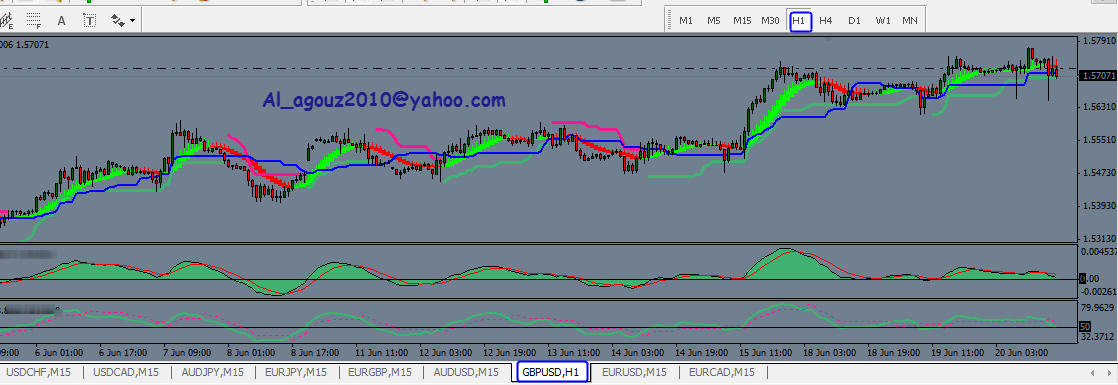This screenshot has height=385, width=1118.
Task: Select the Equidistant Channel drawing tool
Action: 7,21
